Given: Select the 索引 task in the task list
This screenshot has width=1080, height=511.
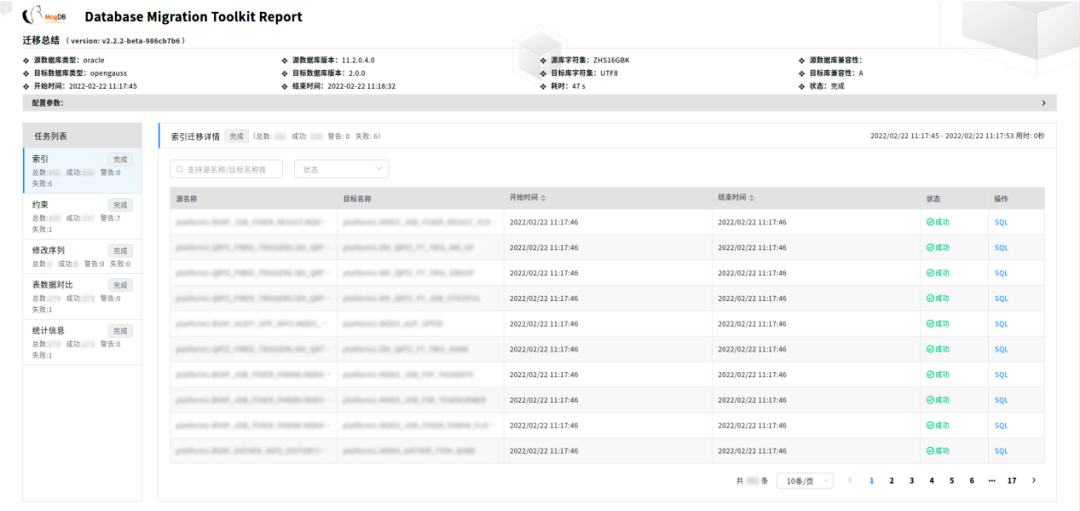Looking at the screenshot, I should click(x=82, y=171).
